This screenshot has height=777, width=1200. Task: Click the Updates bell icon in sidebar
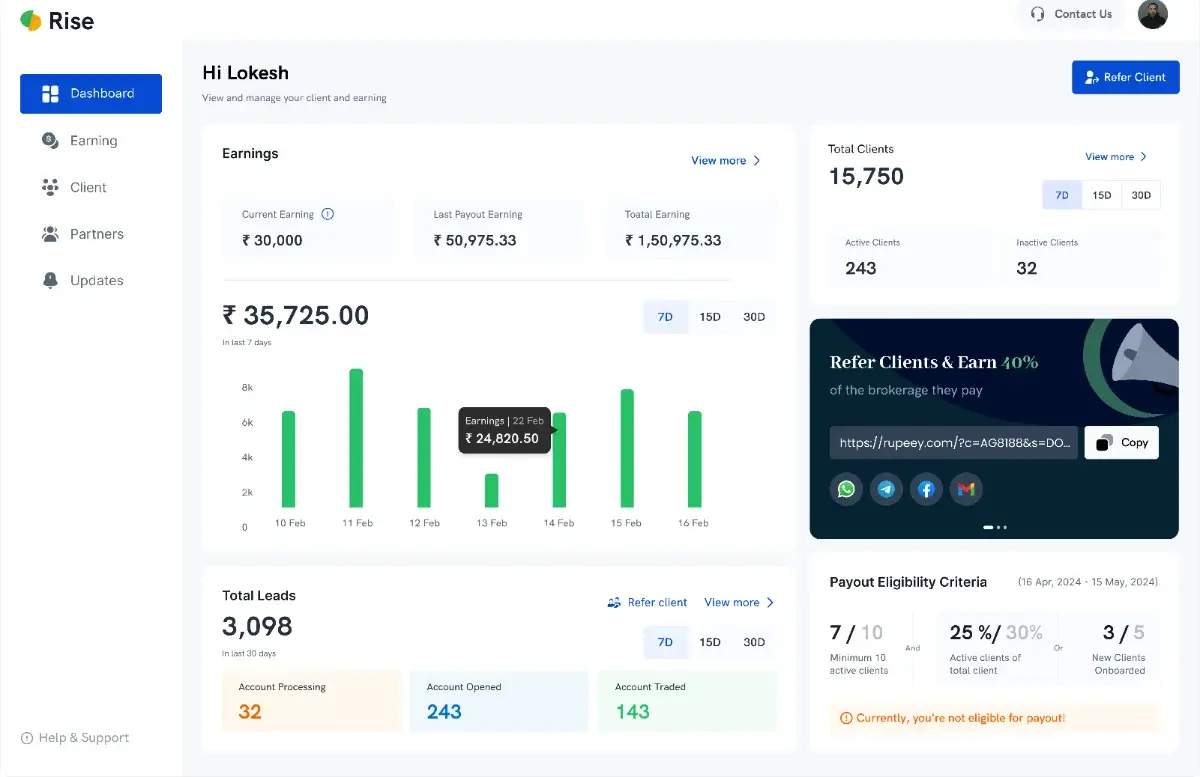pos(50,281)
